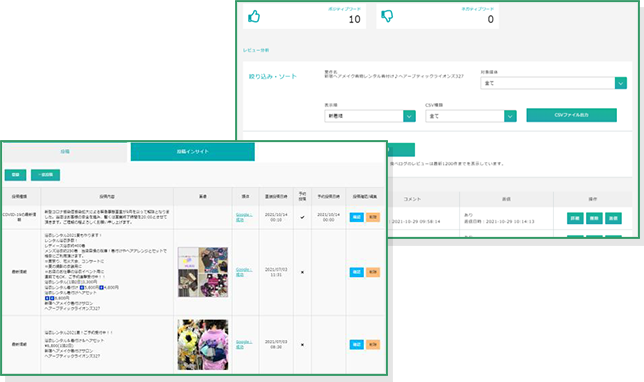
Task: Click blue confirm button in 2021/07/03 11:31 row
Action: 356,272
